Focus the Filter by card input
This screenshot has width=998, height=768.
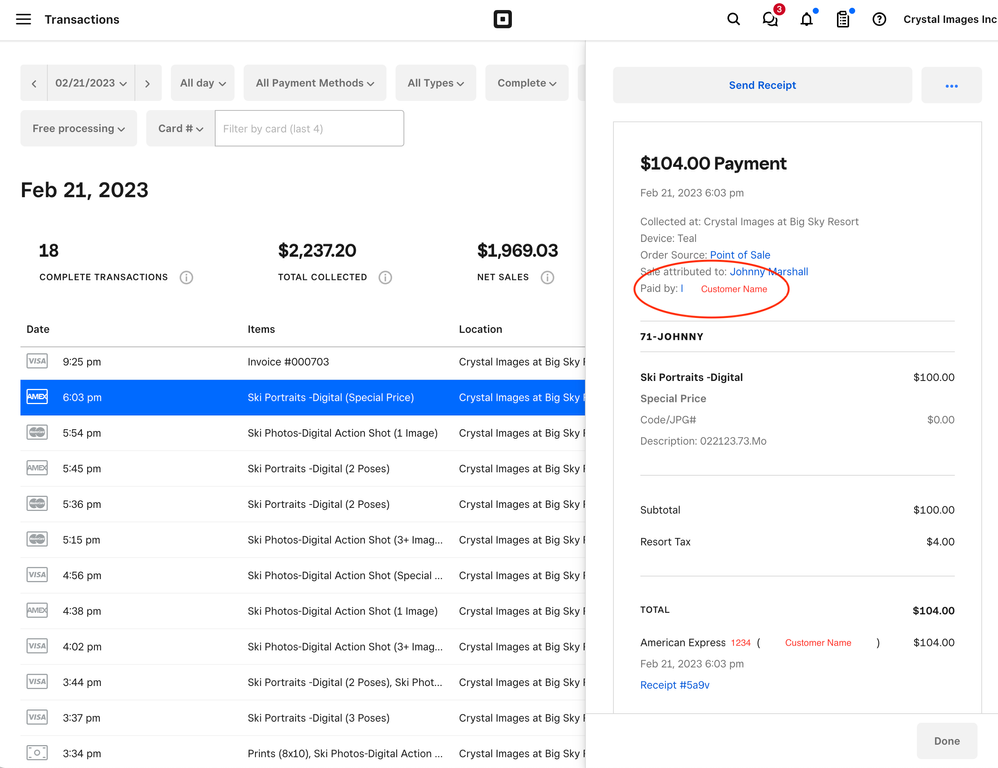point(309,129)
